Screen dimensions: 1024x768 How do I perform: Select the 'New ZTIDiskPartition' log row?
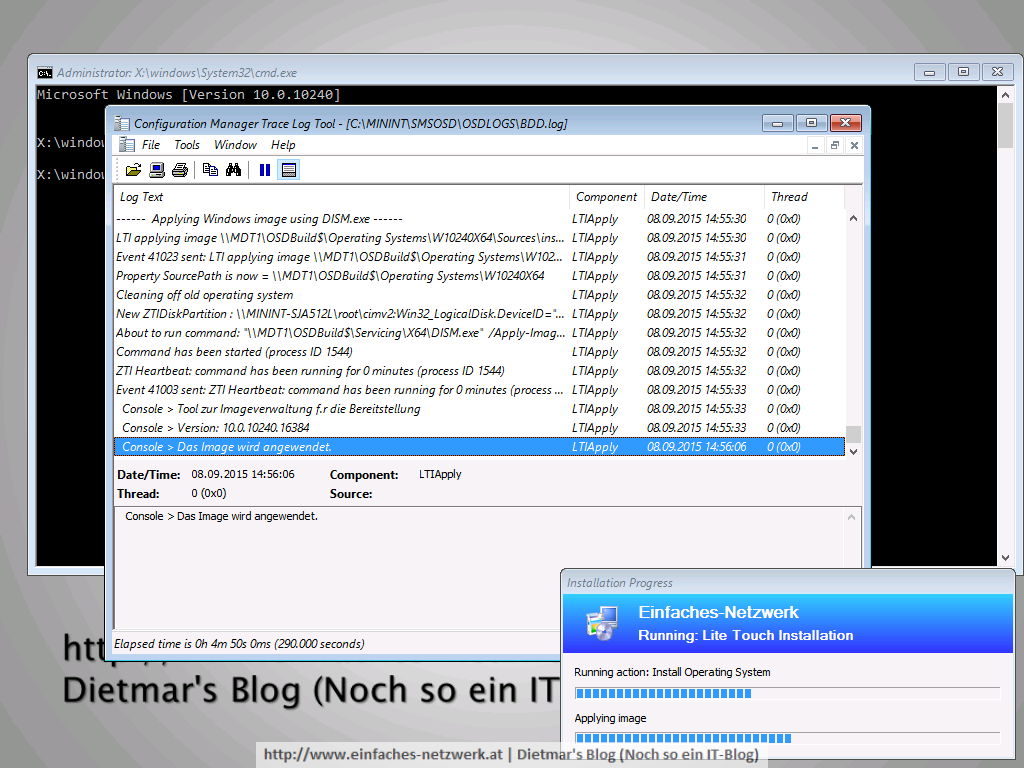(479, 313)
